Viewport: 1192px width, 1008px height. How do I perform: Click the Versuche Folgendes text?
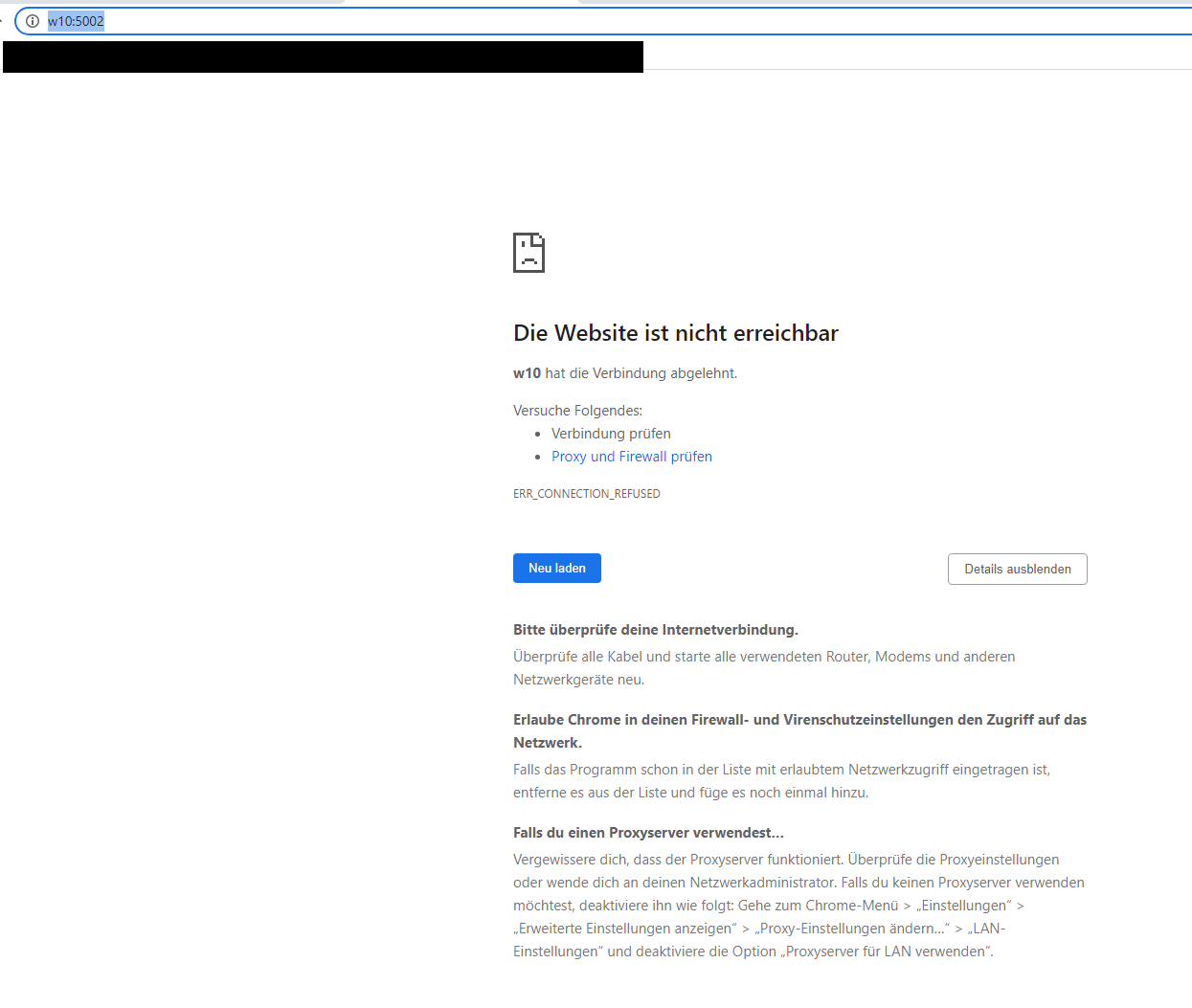tap(577, 411)
